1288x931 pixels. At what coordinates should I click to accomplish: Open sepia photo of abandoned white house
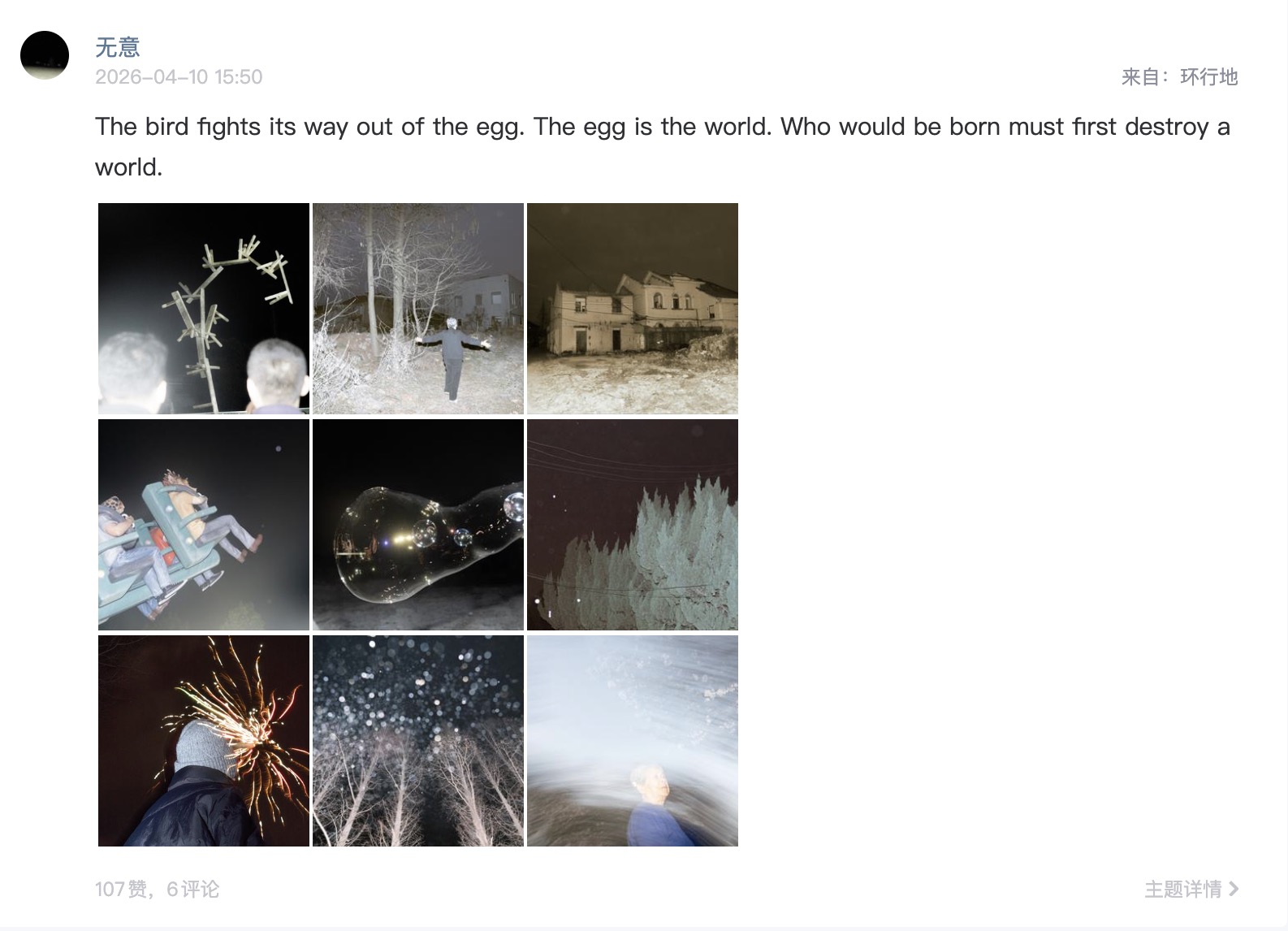pyautogui.click(x=633, y=309)
